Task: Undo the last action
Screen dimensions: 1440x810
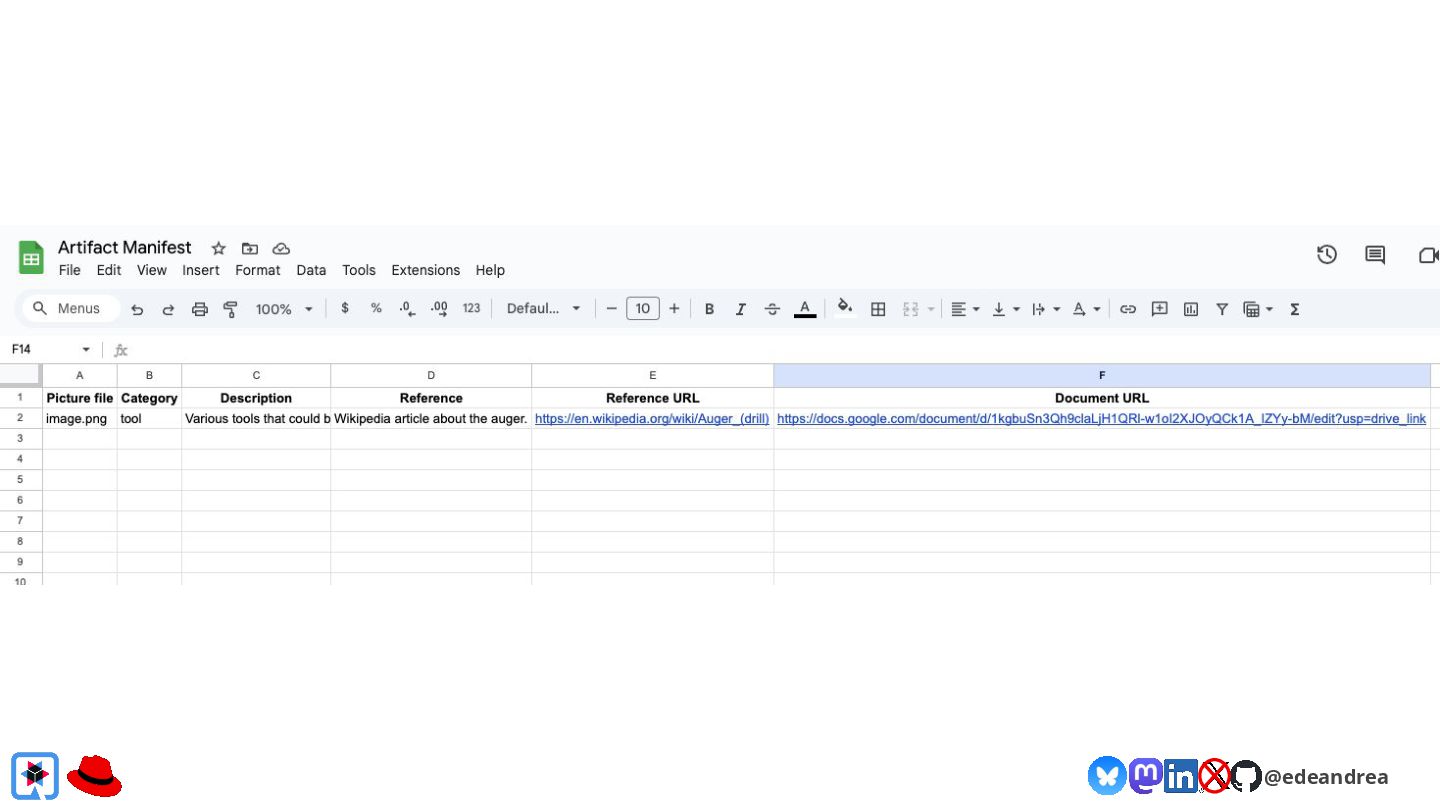Action: pos(137,309)
